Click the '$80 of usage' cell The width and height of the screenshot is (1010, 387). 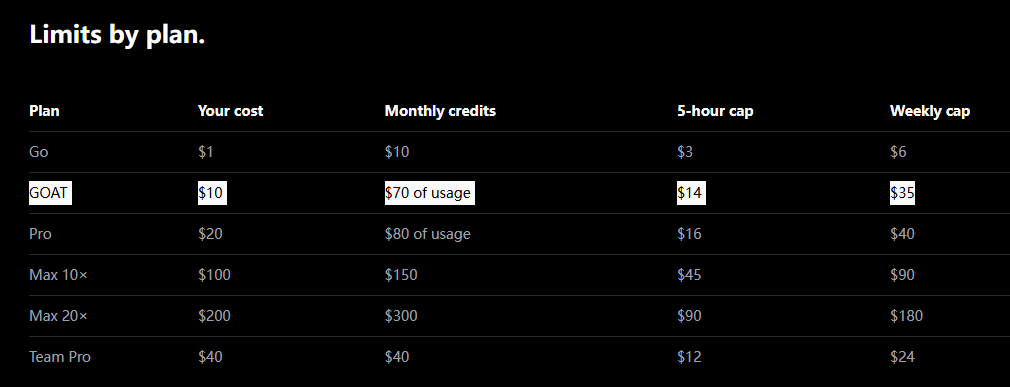[428, 234]
